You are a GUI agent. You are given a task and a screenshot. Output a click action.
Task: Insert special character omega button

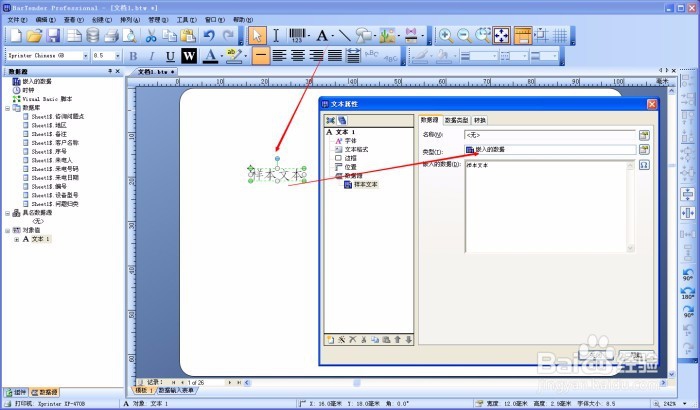coord(644,165)
